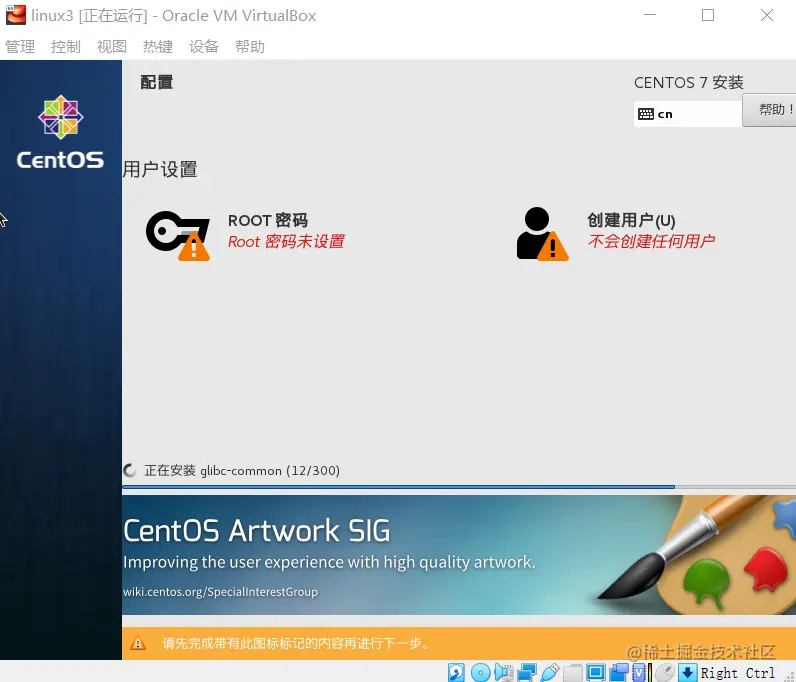Viewport: 796px width, 682px height.
Task: Click Root 密码未设置 red warning text
Action: (286, 241)
